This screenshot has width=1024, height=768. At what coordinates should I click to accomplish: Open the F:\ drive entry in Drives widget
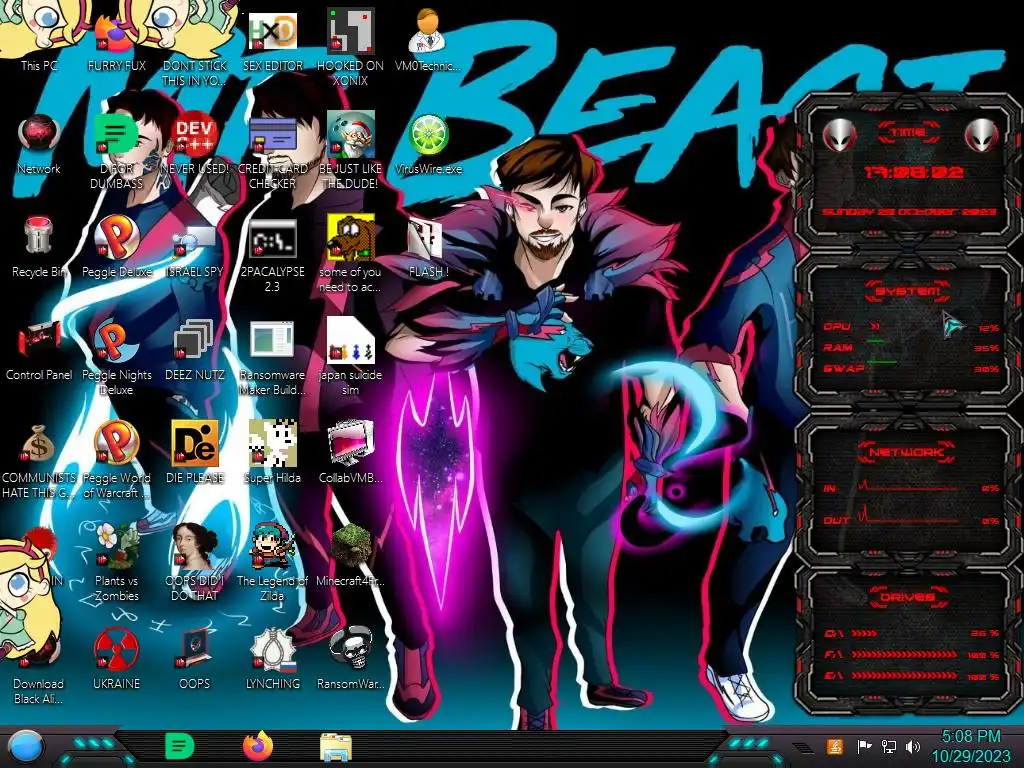pos(912,654)
